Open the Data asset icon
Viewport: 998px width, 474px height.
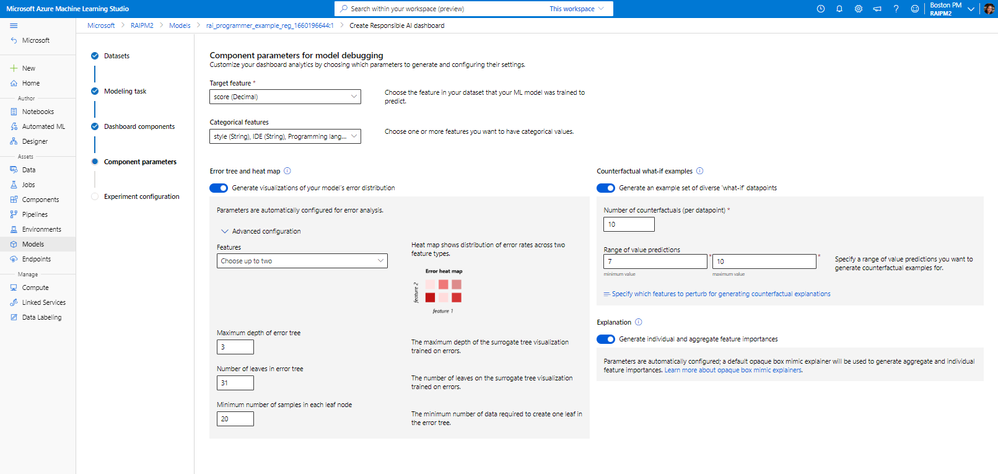point(14,170)
